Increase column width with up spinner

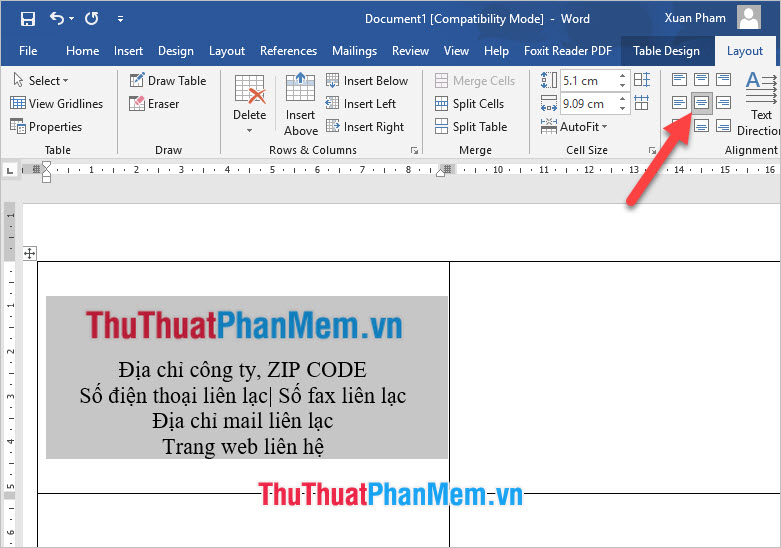click(x=623, y=99)
